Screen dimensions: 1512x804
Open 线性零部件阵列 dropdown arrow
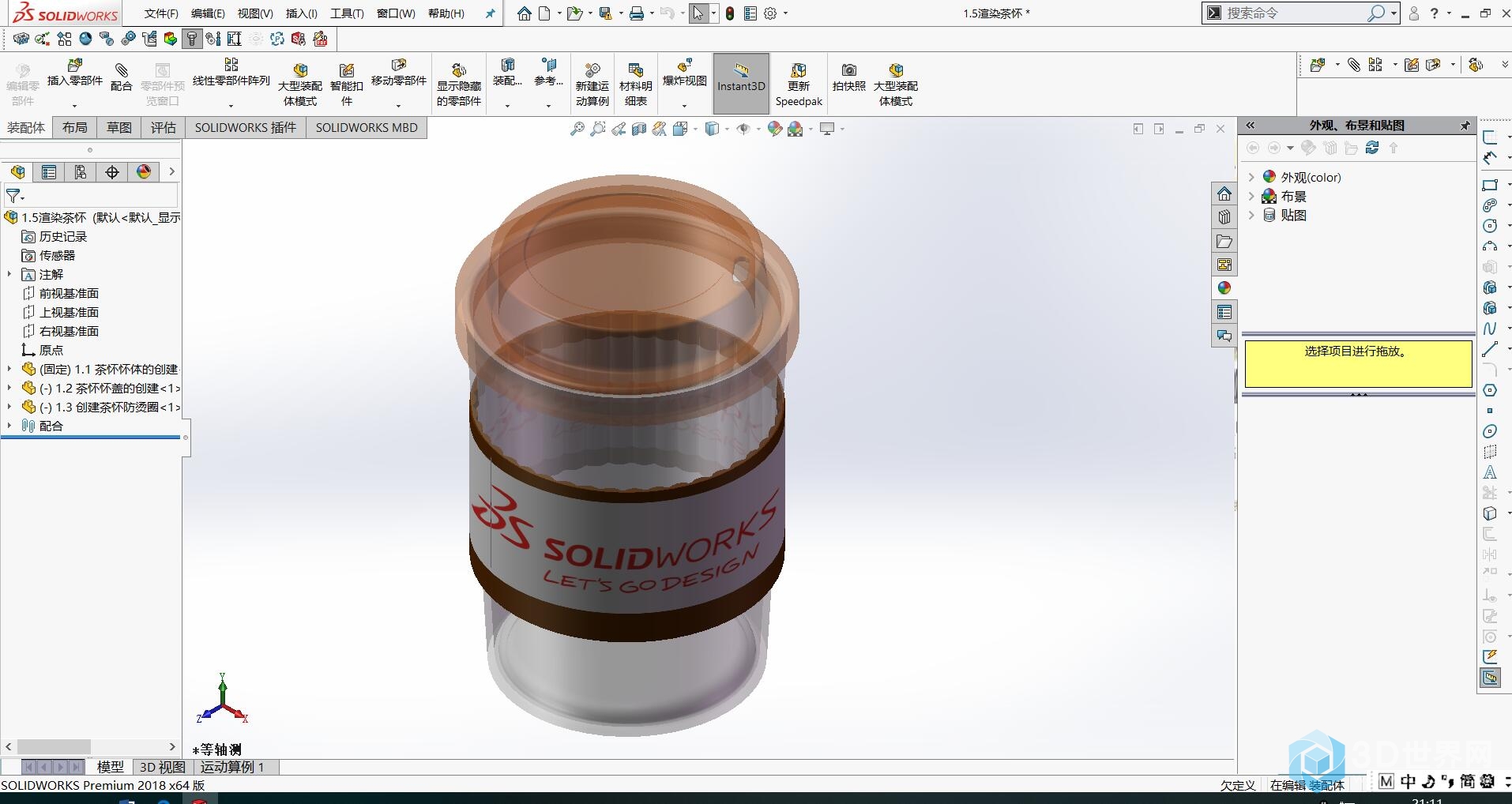tap(231, 105)
